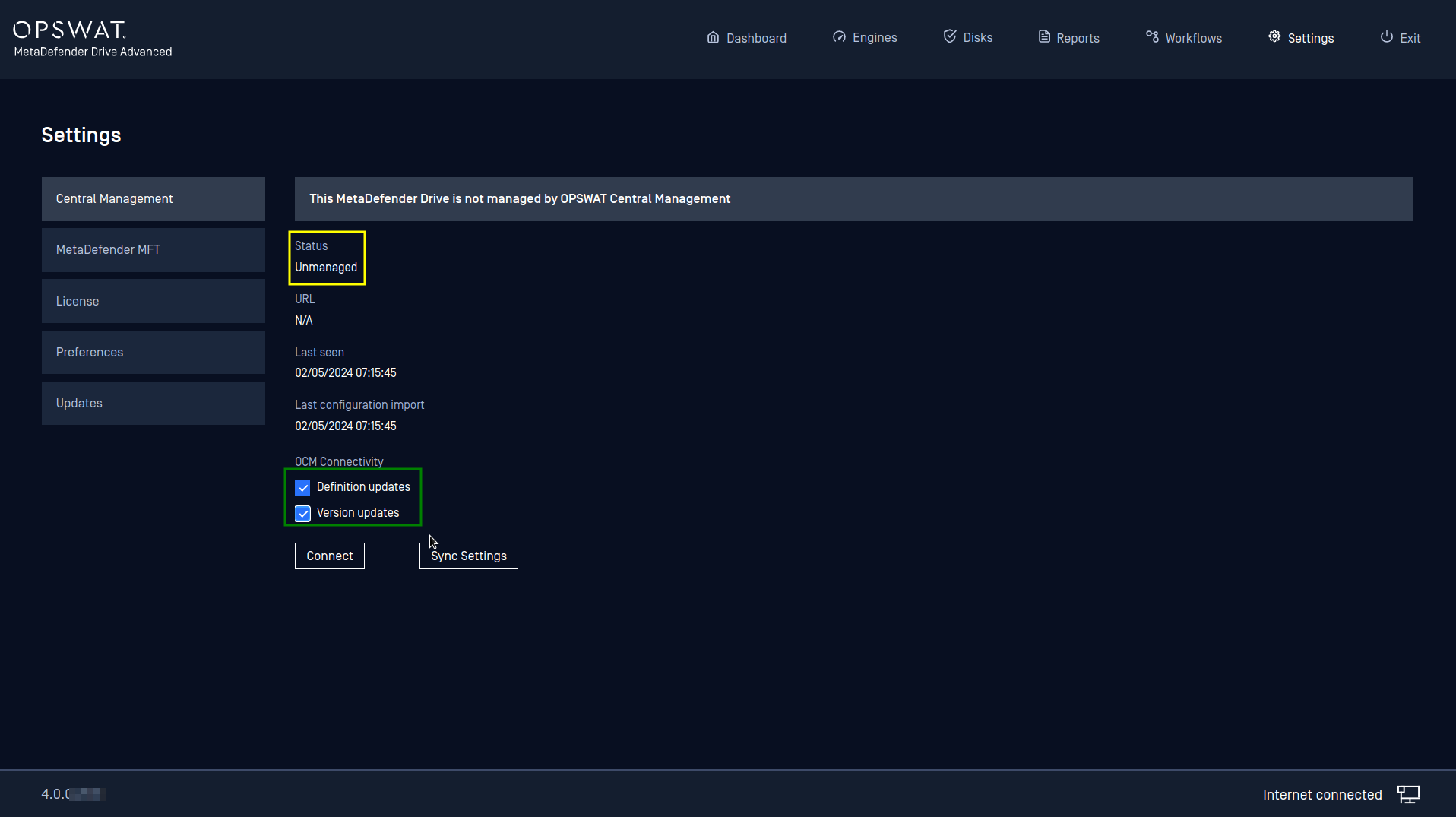1456x817 pixels.
Task: Open the Disks section
Action: 968,37
